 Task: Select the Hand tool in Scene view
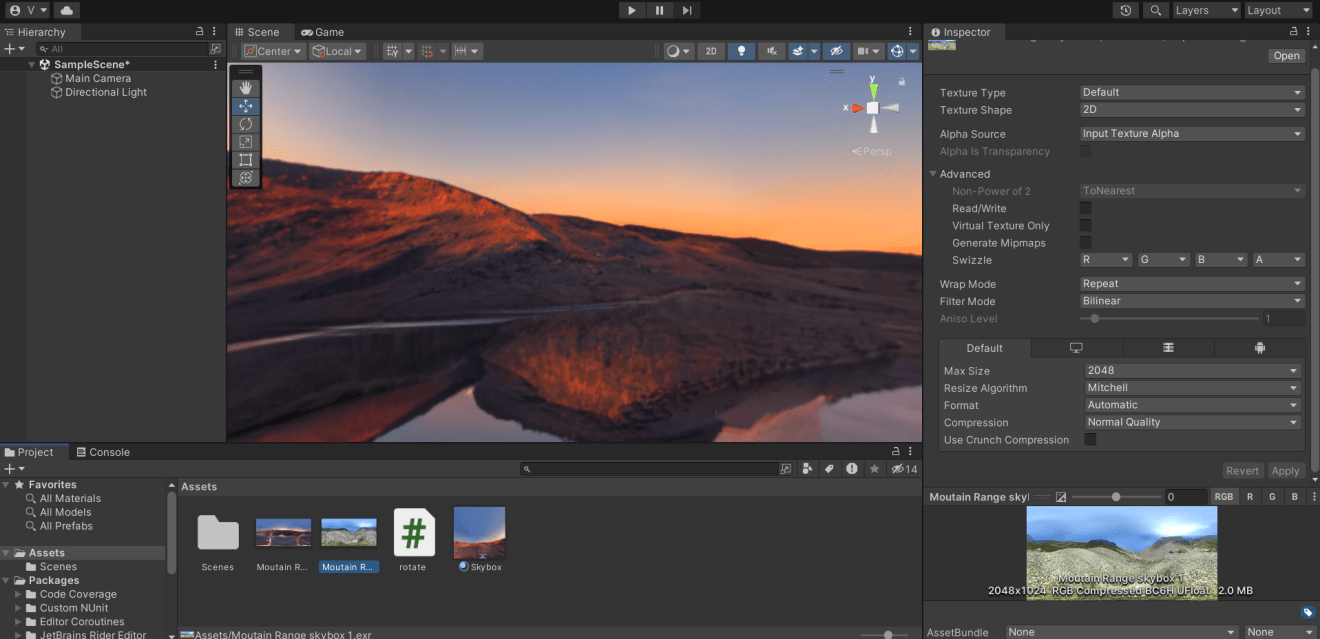[x=246, y=88]
